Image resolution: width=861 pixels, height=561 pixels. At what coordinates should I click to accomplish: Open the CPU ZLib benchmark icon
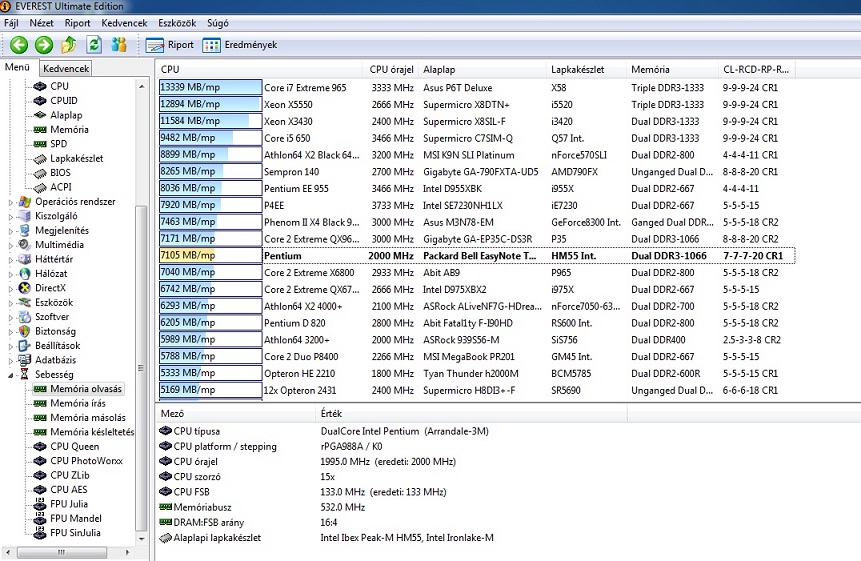(x=40, y=475)
